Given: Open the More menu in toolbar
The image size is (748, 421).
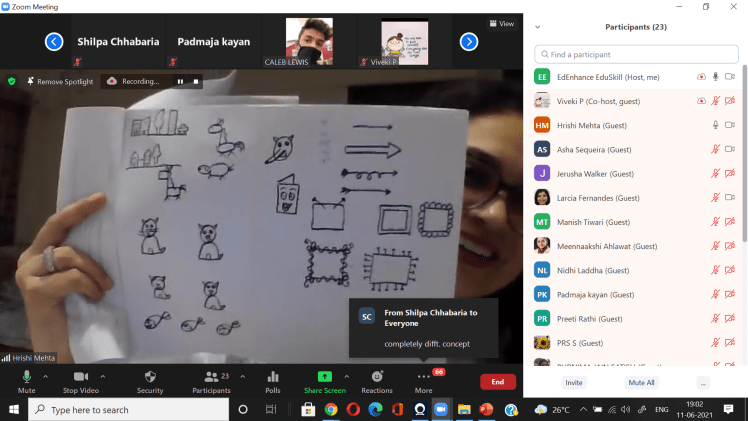Looking at the screenshot, I should [424, 380].
